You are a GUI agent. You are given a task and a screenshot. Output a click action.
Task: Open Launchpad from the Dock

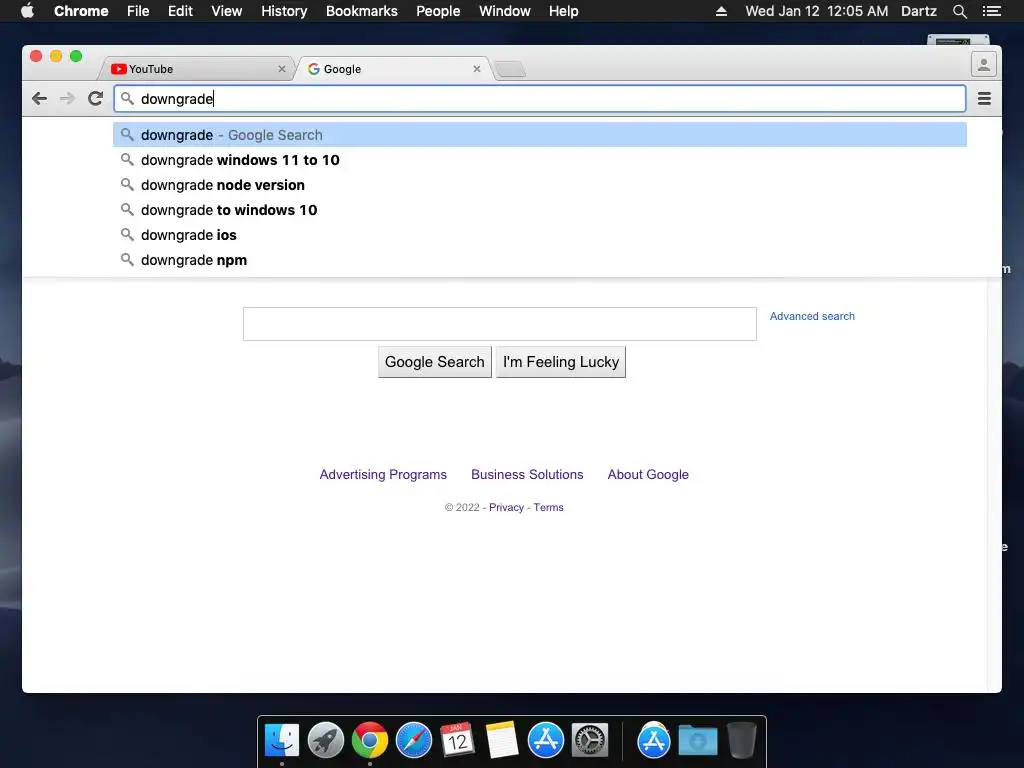326,740
